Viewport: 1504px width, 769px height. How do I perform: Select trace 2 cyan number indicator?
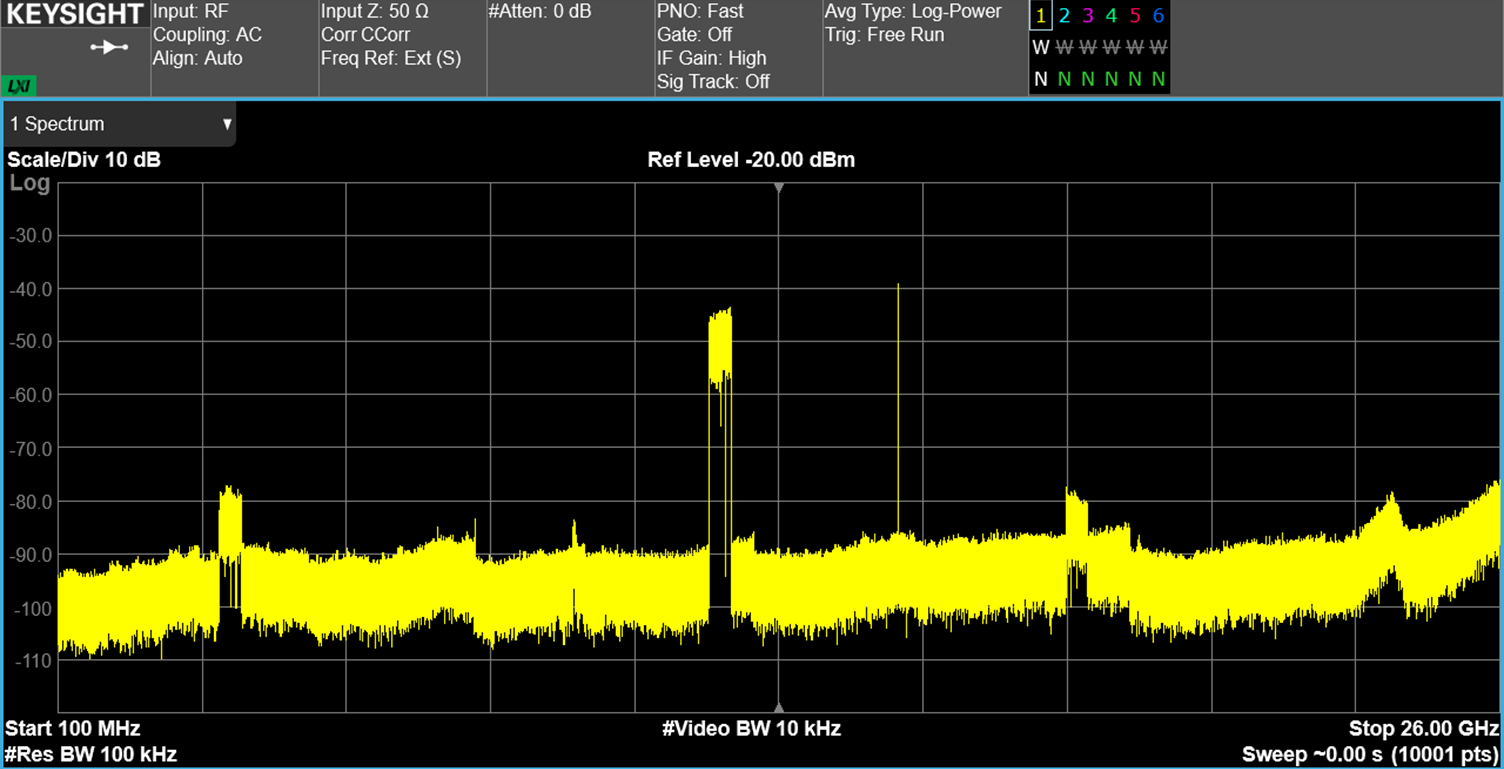point(1064,16)
